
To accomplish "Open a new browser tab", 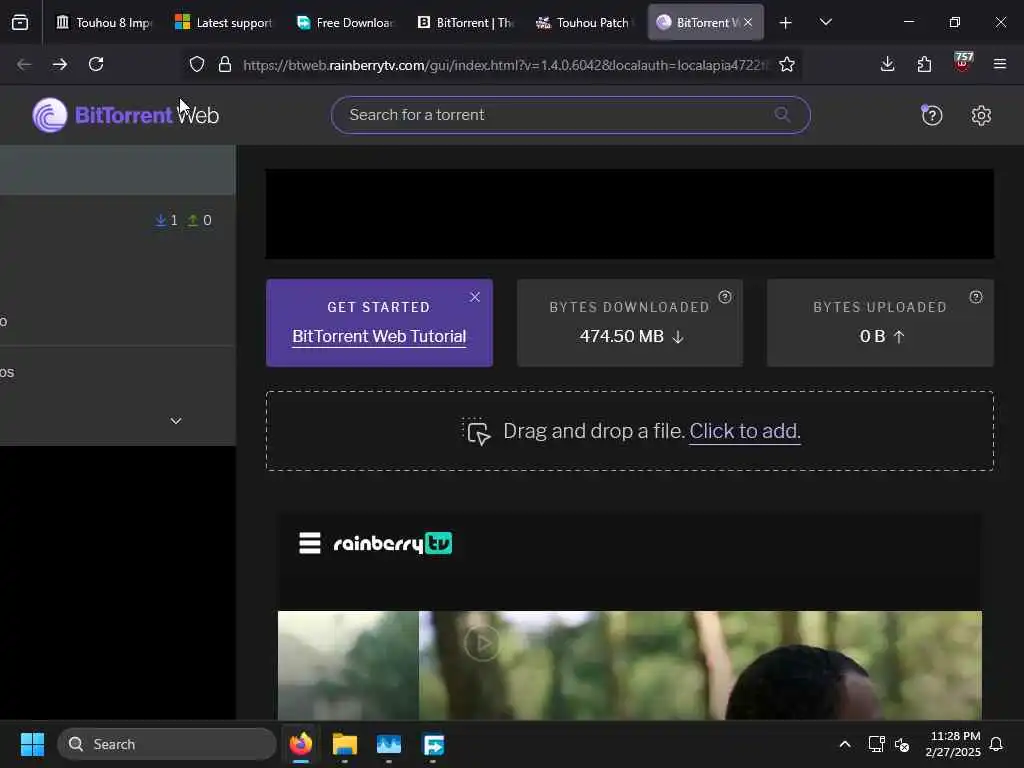I will click(x=786, y=23).
